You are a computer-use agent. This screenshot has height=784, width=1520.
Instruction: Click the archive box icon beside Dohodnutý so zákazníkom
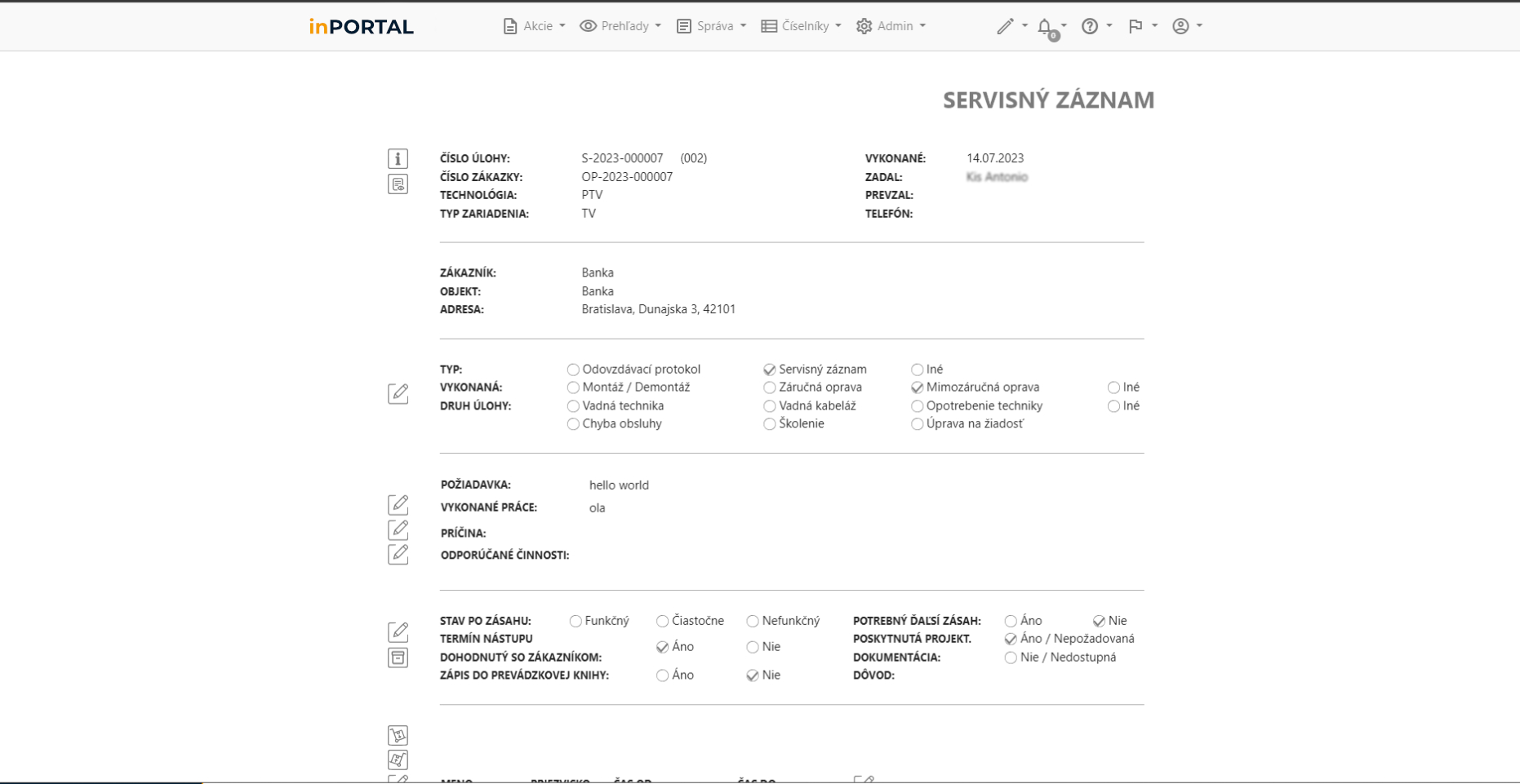[398, 658]
